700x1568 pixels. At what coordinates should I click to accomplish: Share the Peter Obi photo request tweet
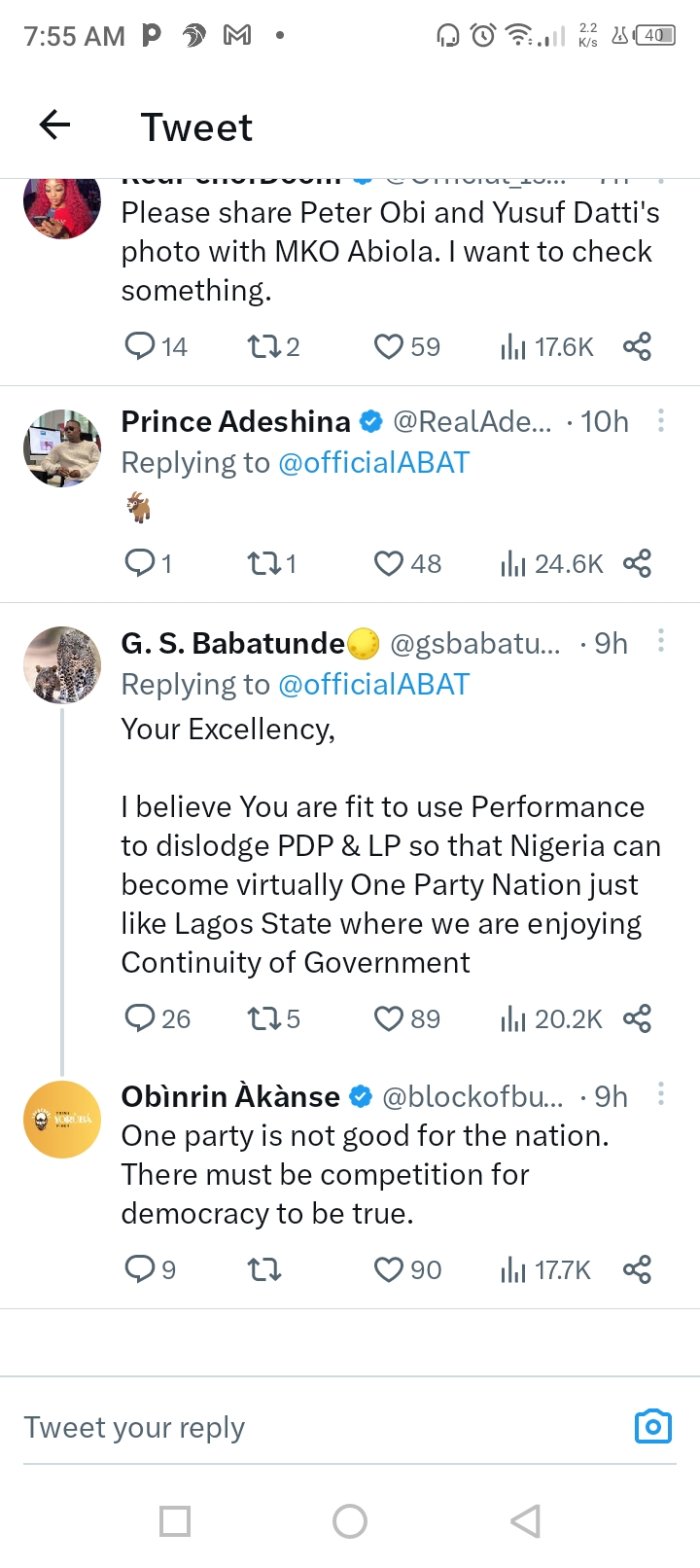point(637,346)
